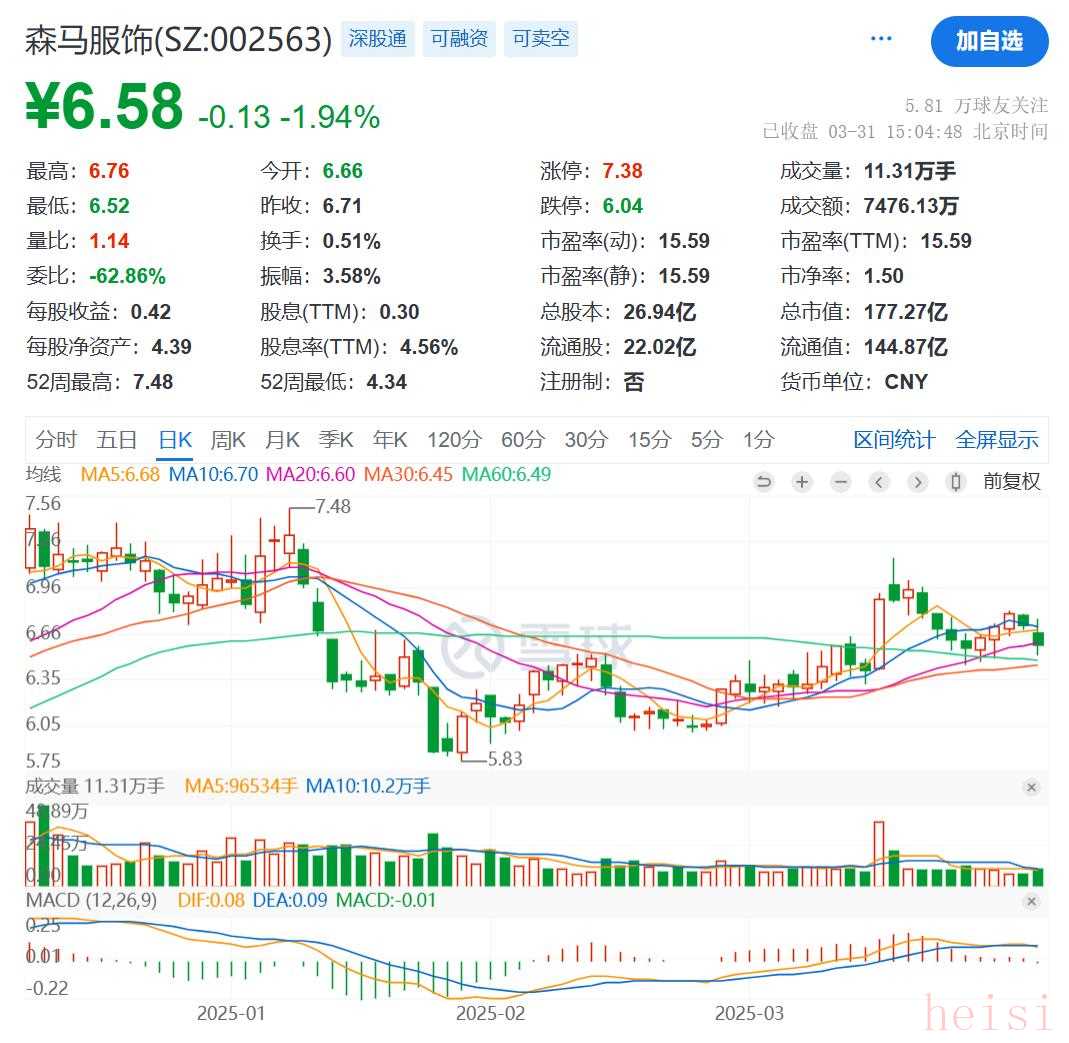This screenshot has width=1069, height=1043.
Task: Switch to the 周K tab
Action: (228, 440)
